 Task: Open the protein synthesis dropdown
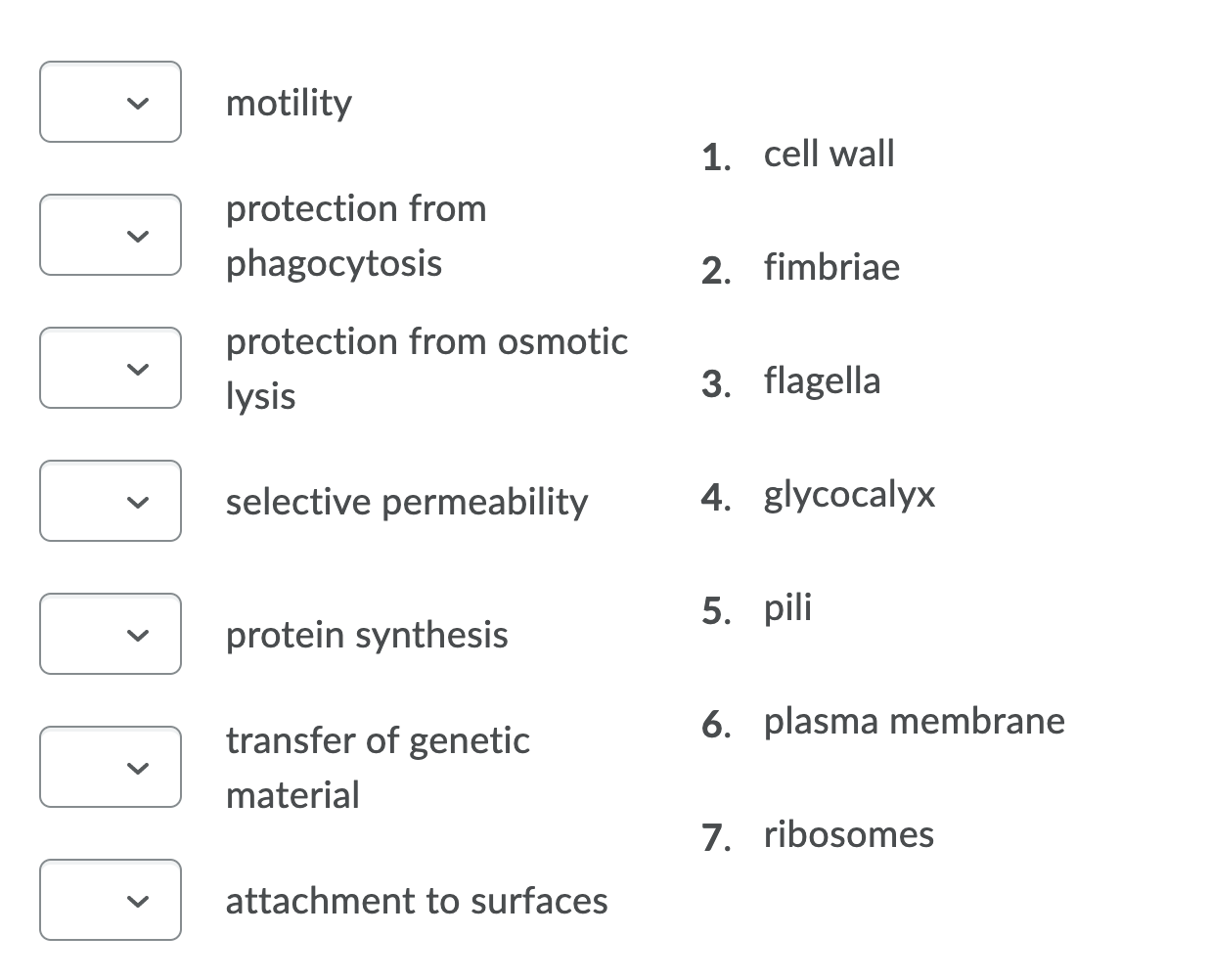[x=111, y=634]
